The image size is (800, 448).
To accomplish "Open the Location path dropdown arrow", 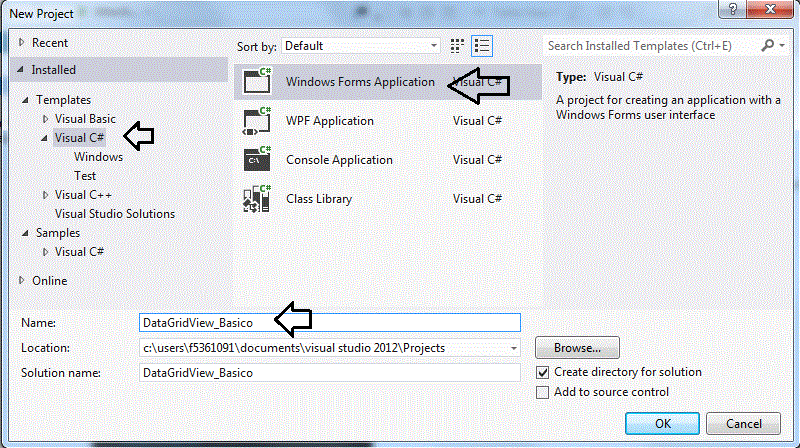I will pyautogui.click(x=513, y=348).
